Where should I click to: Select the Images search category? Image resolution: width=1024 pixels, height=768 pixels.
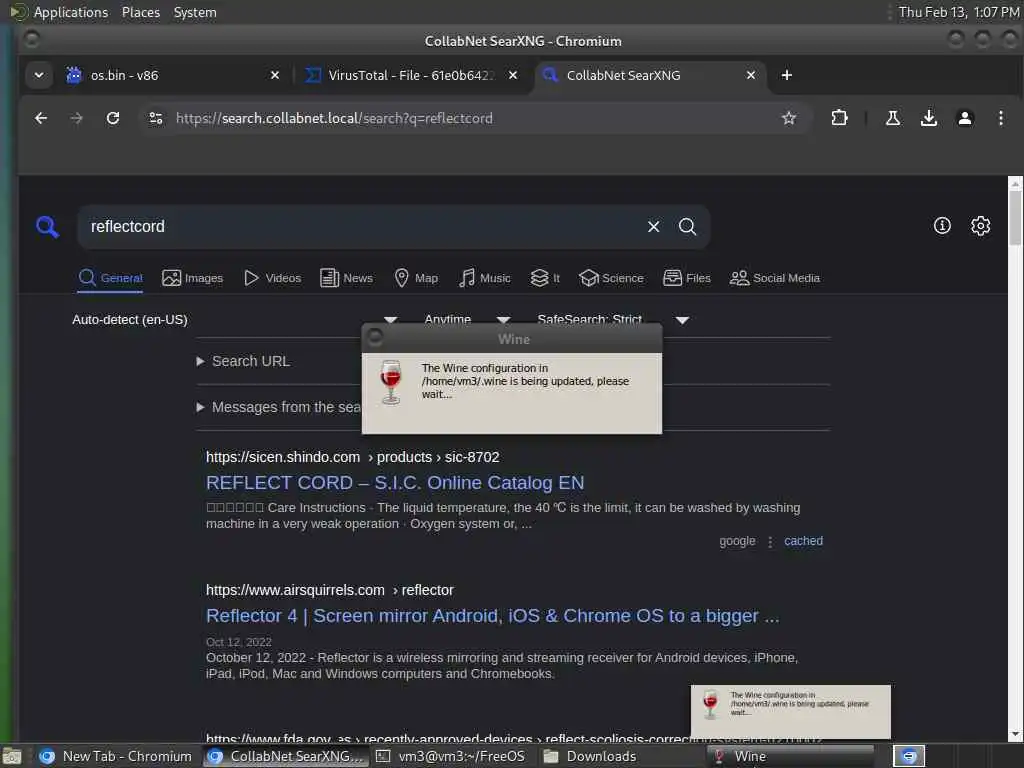point(193,278)
